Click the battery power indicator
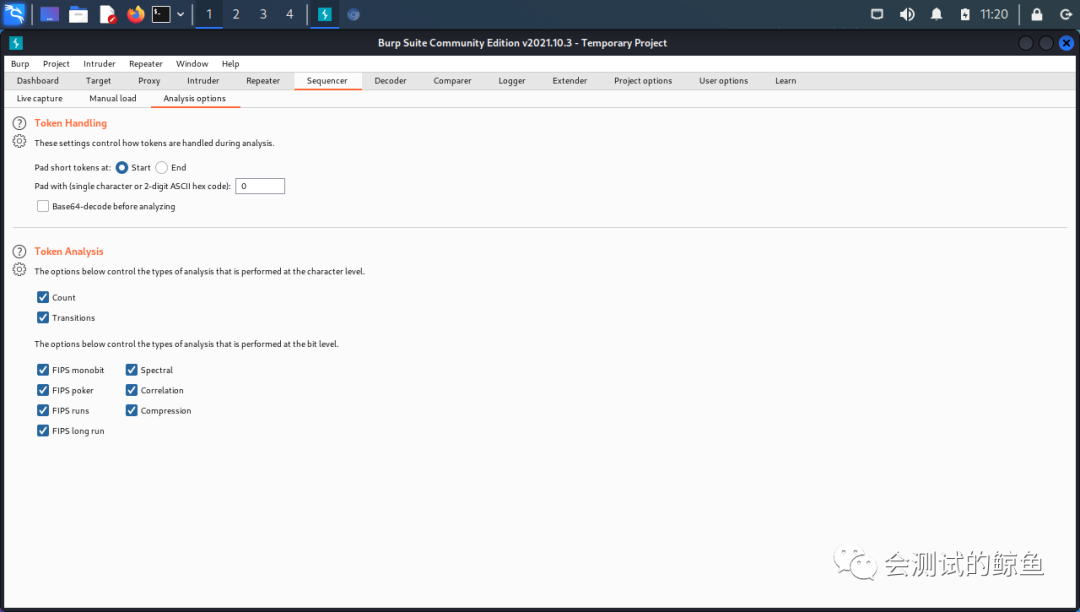Viewport: 1080px width, 612px height. [965, 14]
